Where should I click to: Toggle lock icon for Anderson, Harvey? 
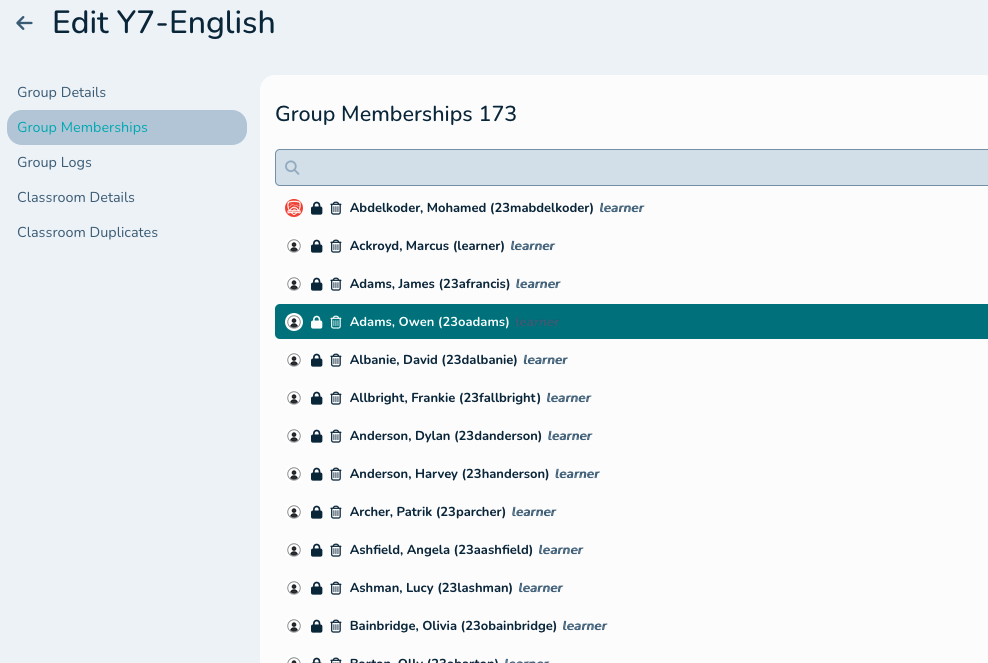click(x=316, y=474)
